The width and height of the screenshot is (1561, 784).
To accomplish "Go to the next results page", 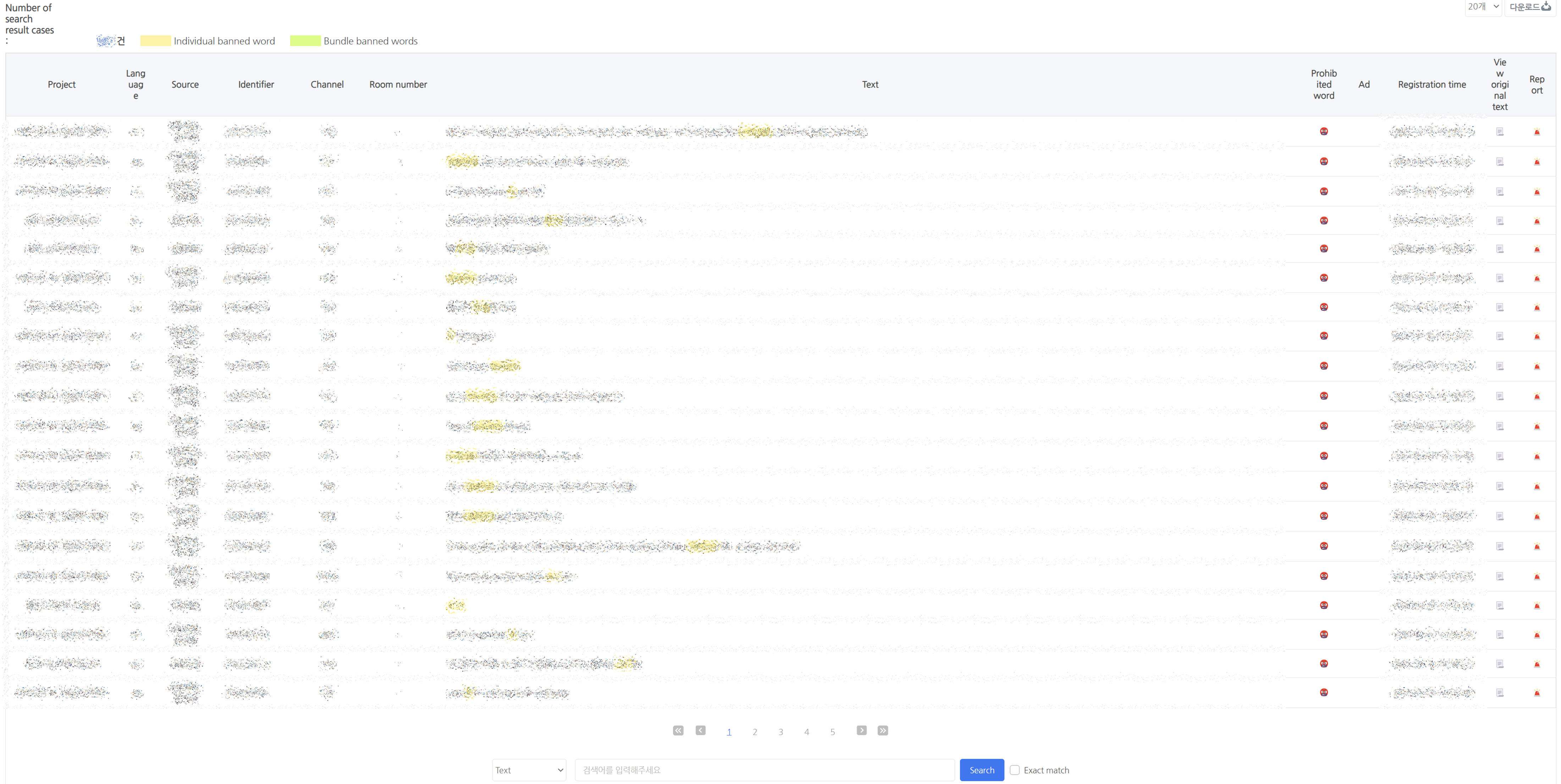I will tap(862, 731).
